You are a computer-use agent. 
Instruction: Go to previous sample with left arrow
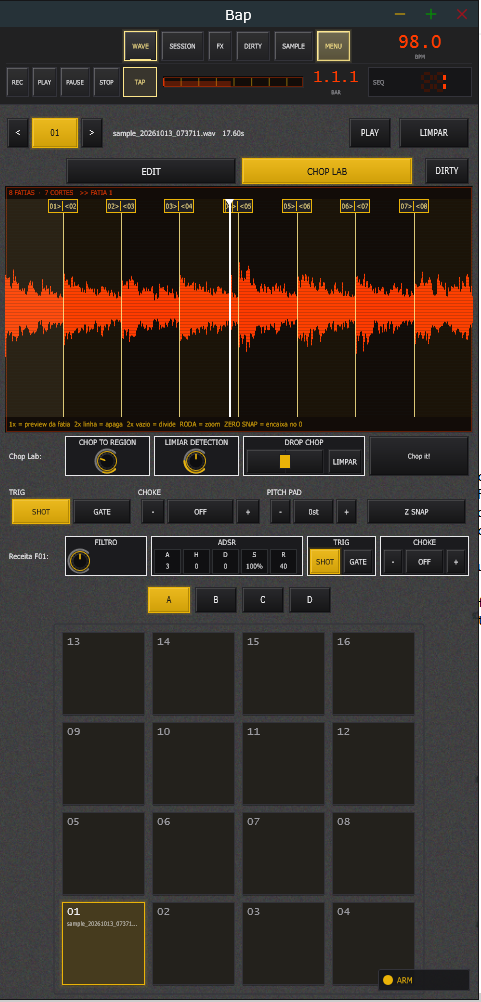[x=18, y=133]
